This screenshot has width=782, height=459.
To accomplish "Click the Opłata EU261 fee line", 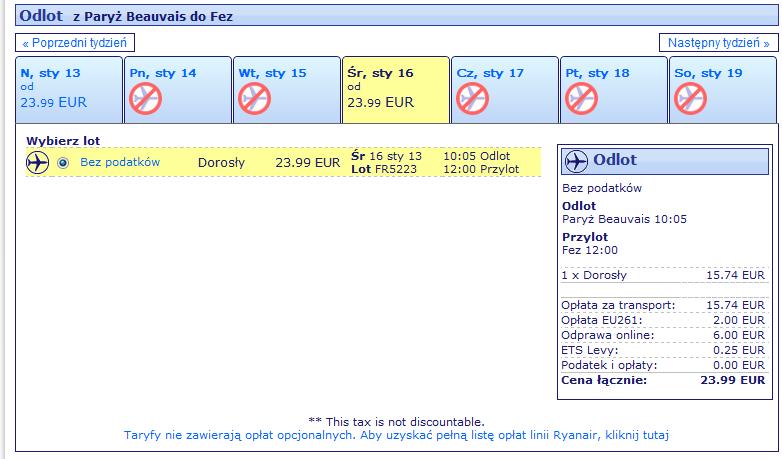I will (x=663, y=320).
